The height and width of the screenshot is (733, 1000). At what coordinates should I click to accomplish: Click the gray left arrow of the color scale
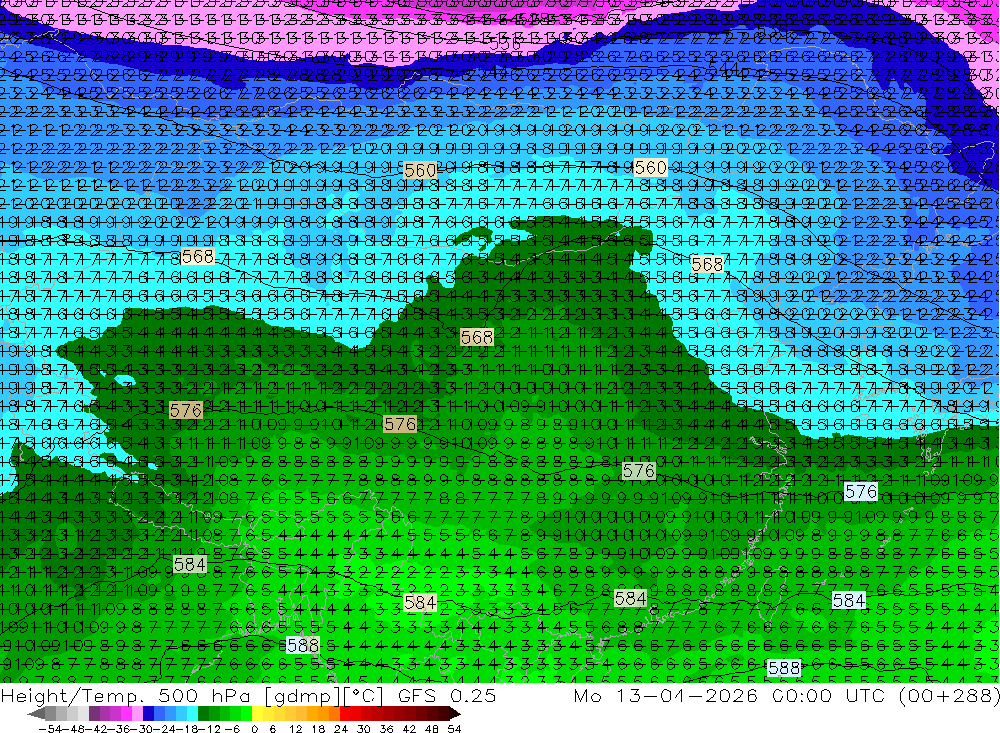click(x=36, y=714)
